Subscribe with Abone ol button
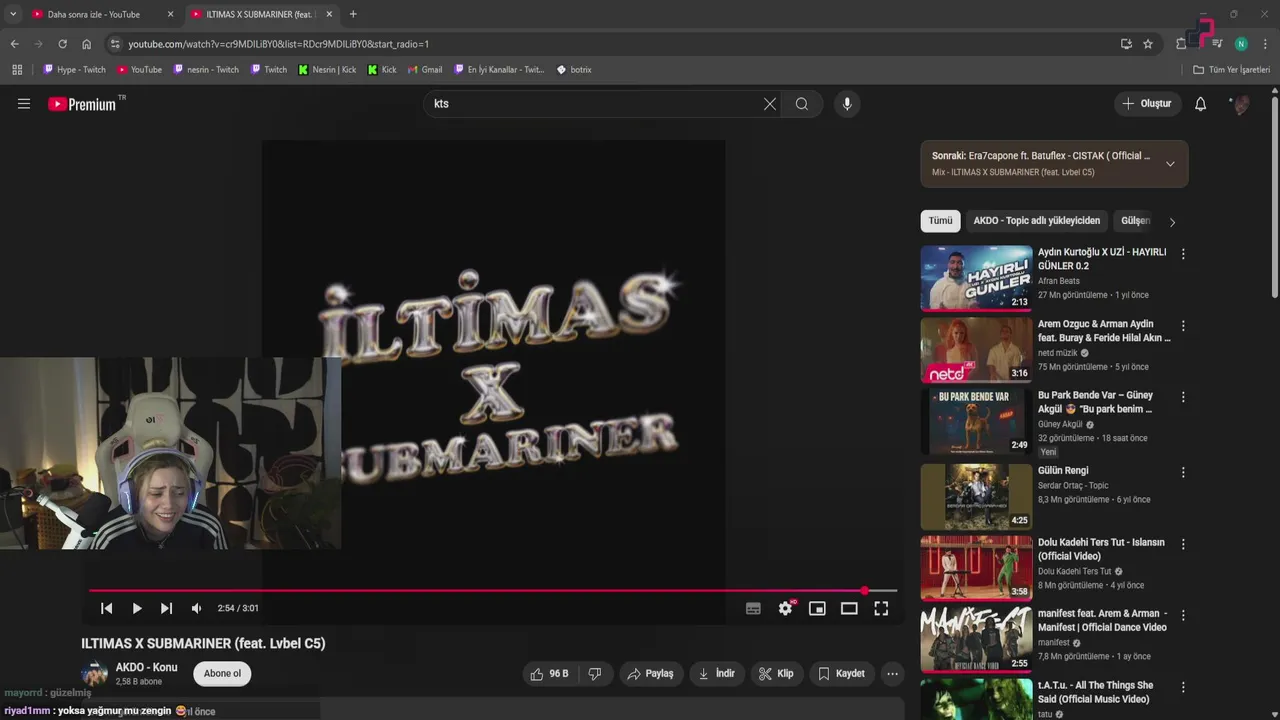This screenshot has height=720, width=1280. point(222,674)
